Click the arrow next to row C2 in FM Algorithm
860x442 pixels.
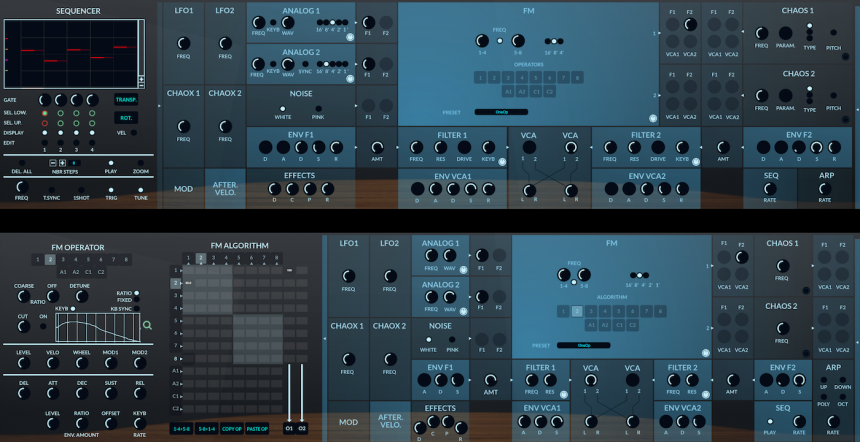[181, 409]
